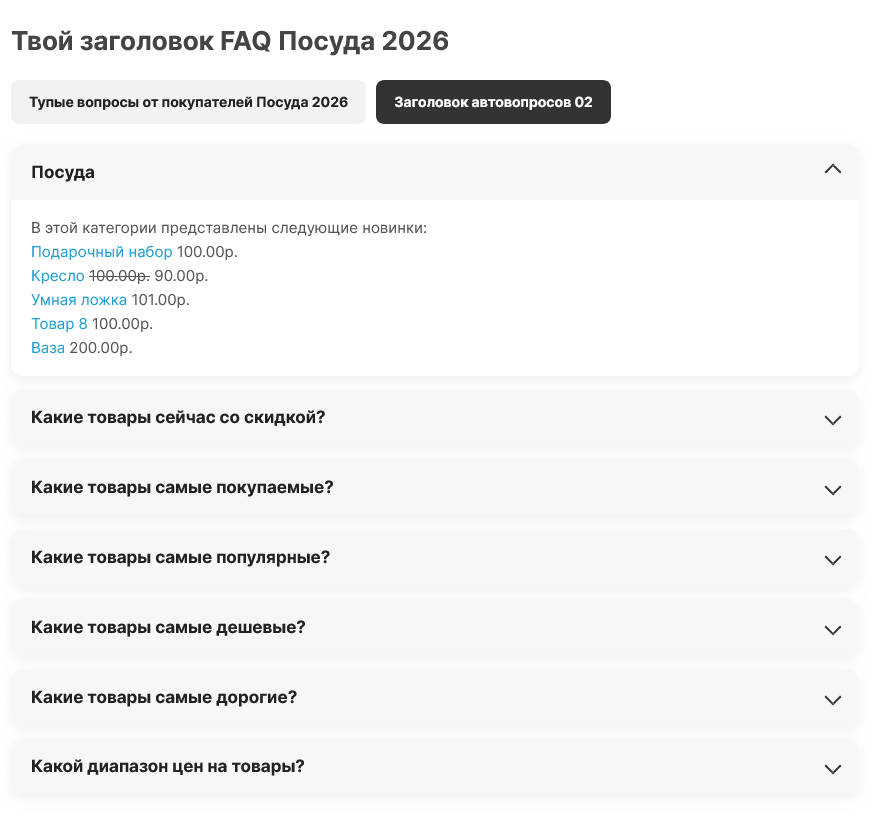The image size is (881, 824).
Task: Click chevron next to 'диапазон цен' question
Action: pyautogui.click(x=832, y=769)
